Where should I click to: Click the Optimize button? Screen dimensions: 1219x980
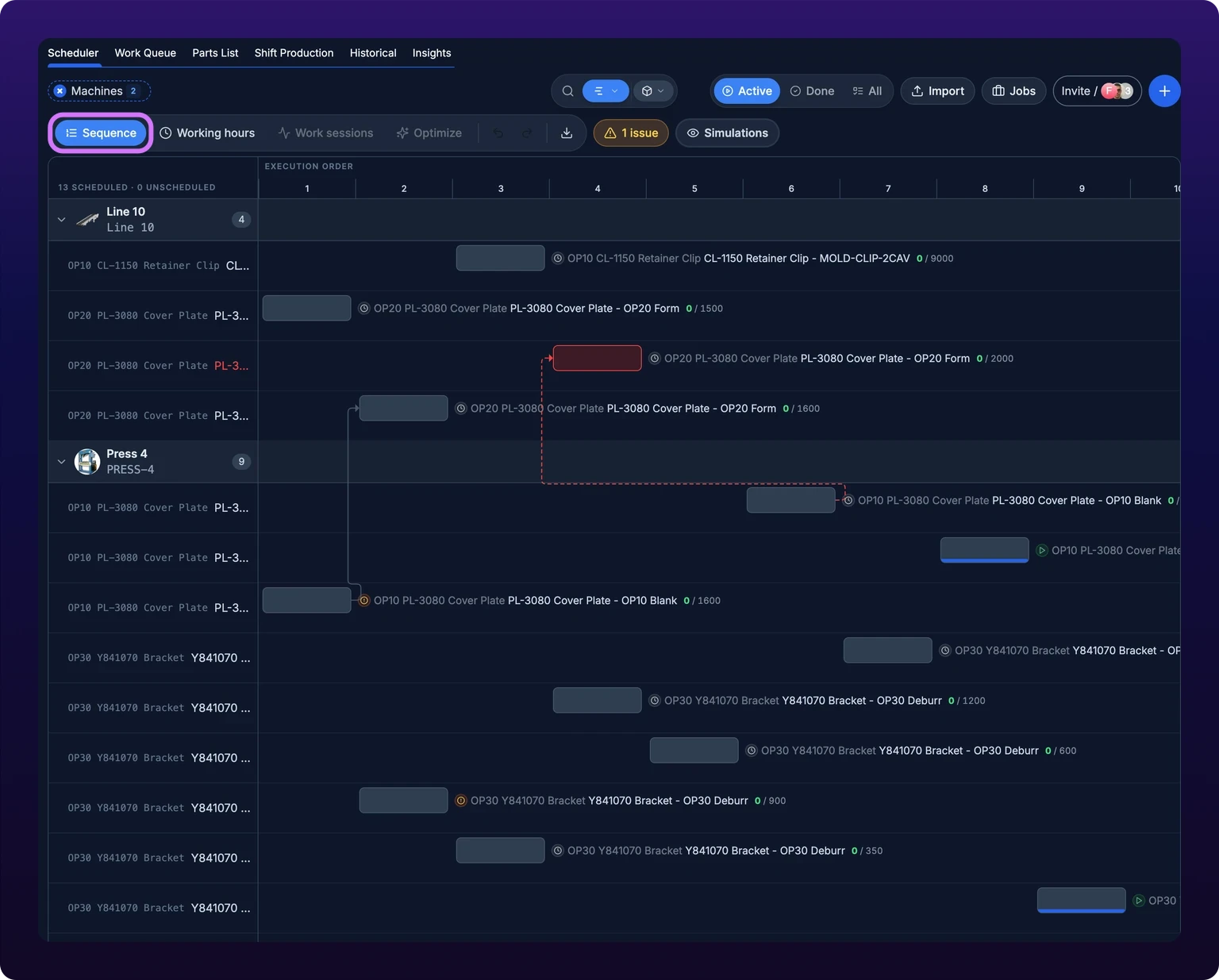429,133
